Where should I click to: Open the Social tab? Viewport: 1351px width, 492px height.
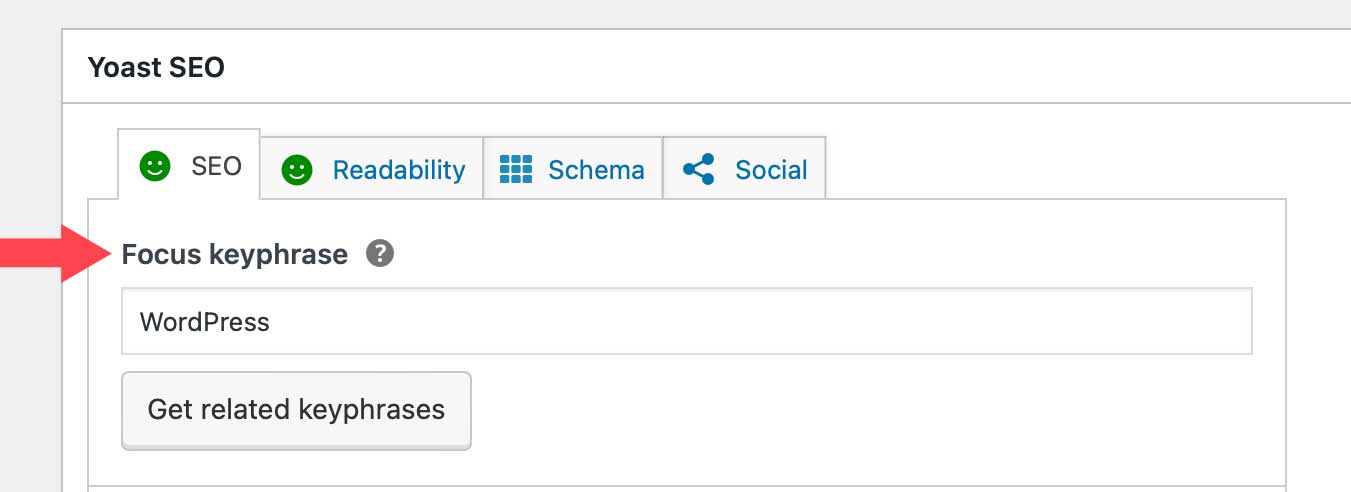(770, 170)
